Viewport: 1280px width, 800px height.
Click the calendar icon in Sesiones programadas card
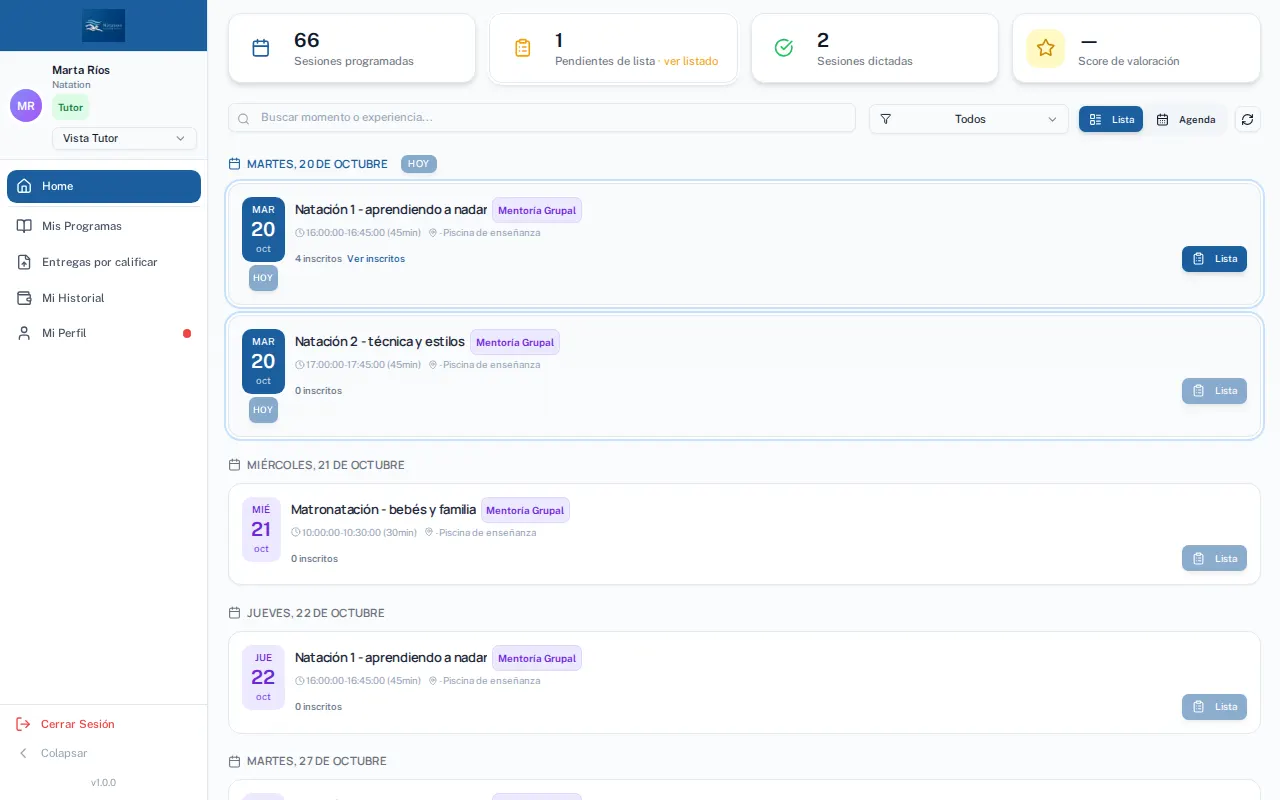point(260,48)
